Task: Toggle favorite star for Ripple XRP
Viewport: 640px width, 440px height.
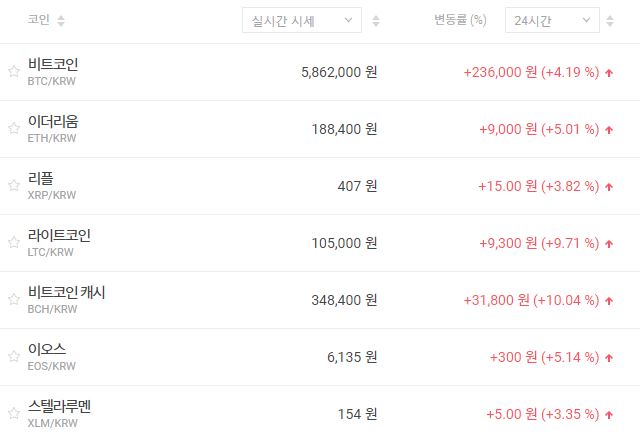Action: (14, 186)
